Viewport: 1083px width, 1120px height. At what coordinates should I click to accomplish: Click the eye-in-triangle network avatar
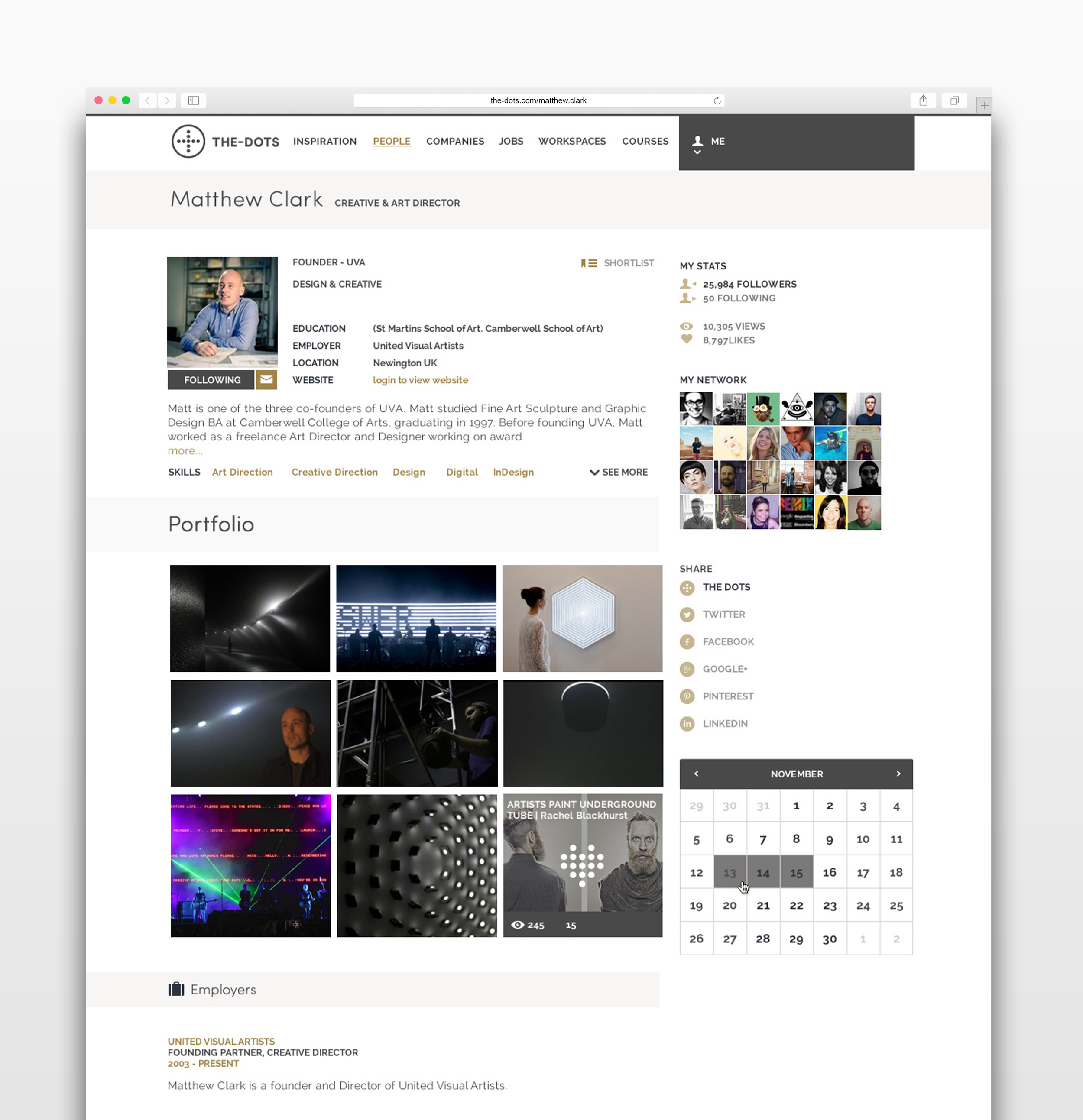[797, 408]
